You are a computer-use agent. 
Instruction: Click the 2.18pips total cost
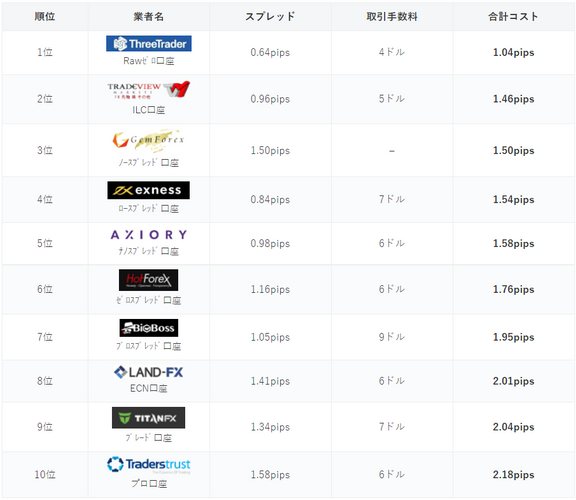click(x=514, y=475)
